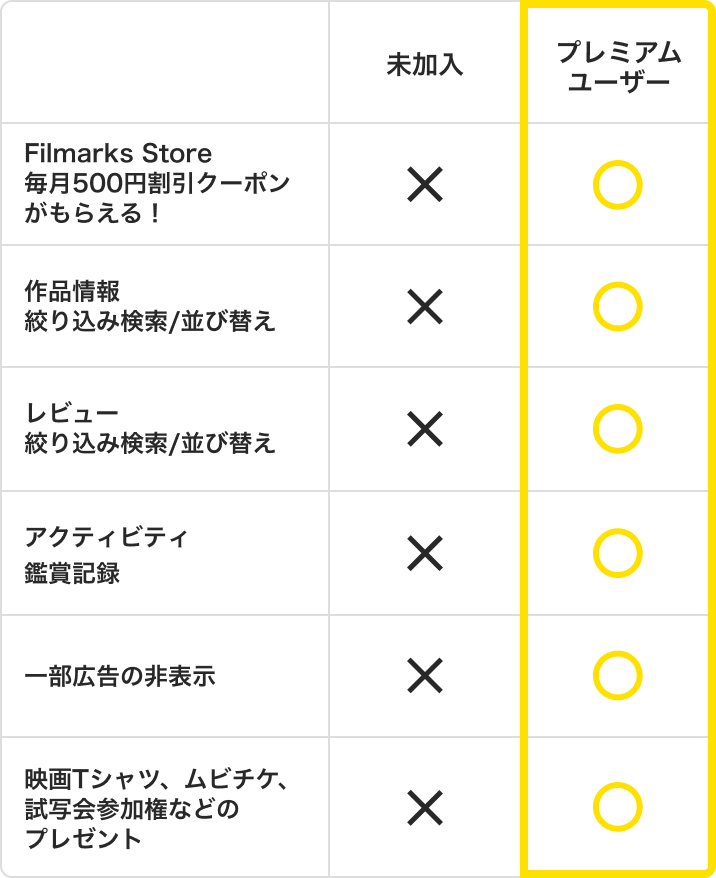Click the yellow circle for プレゼント row
This screenshot has width=716, height=878.
coord(617,806)
